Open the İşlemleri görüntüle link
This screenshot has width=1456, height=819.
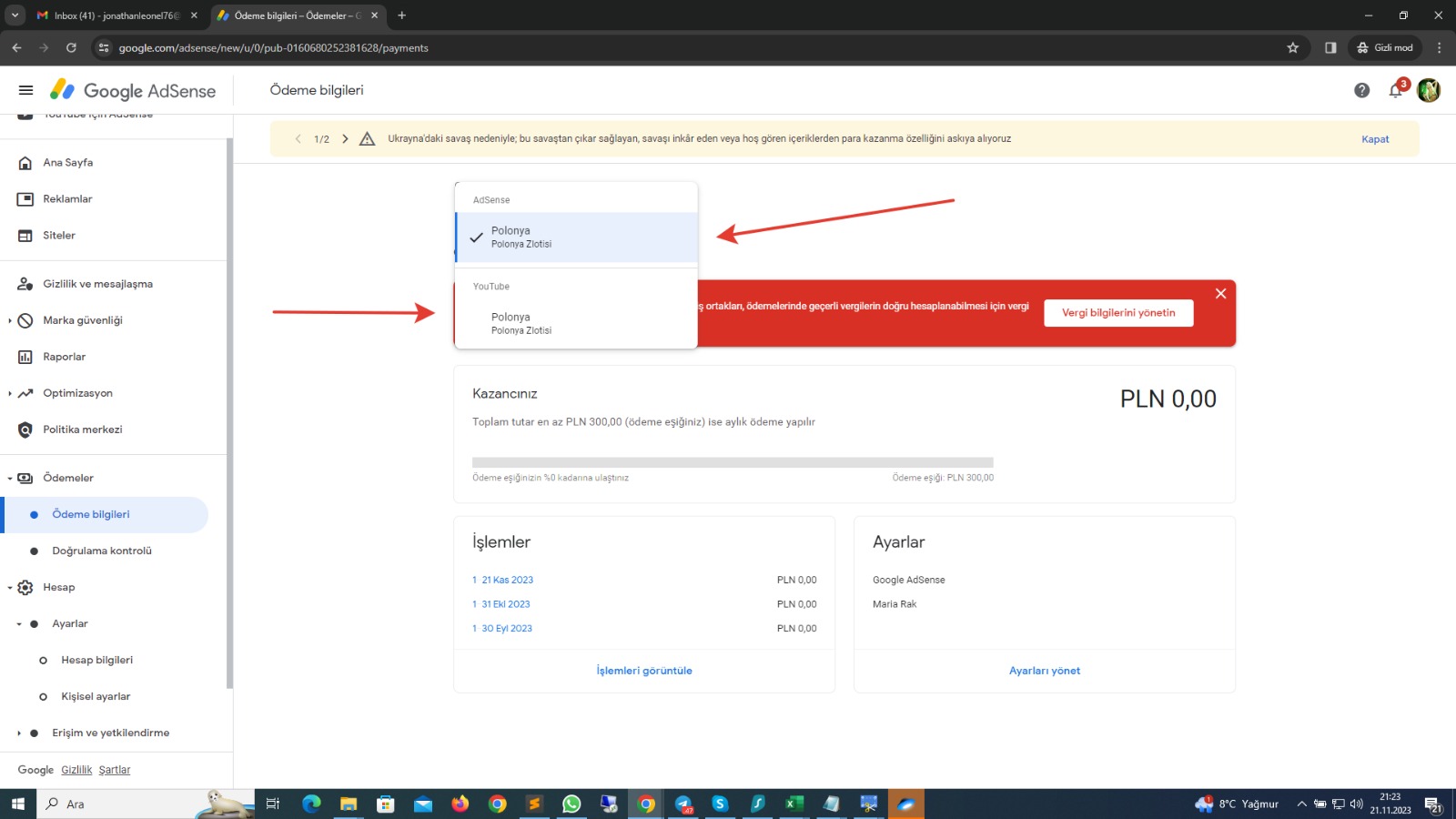pyautogui.click(x=644, y=671)
